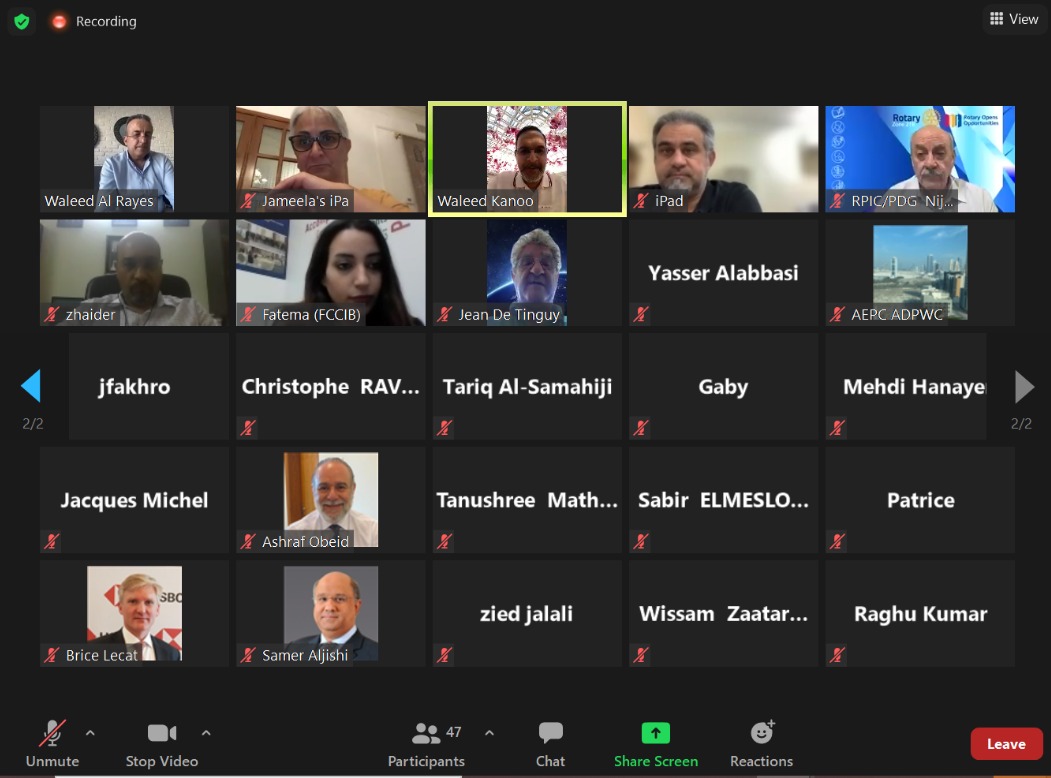This screenshot has width=1051, height=778.
Task: Select Waleed Kanoo's highlighted video tile
Action: coord(528,159)
